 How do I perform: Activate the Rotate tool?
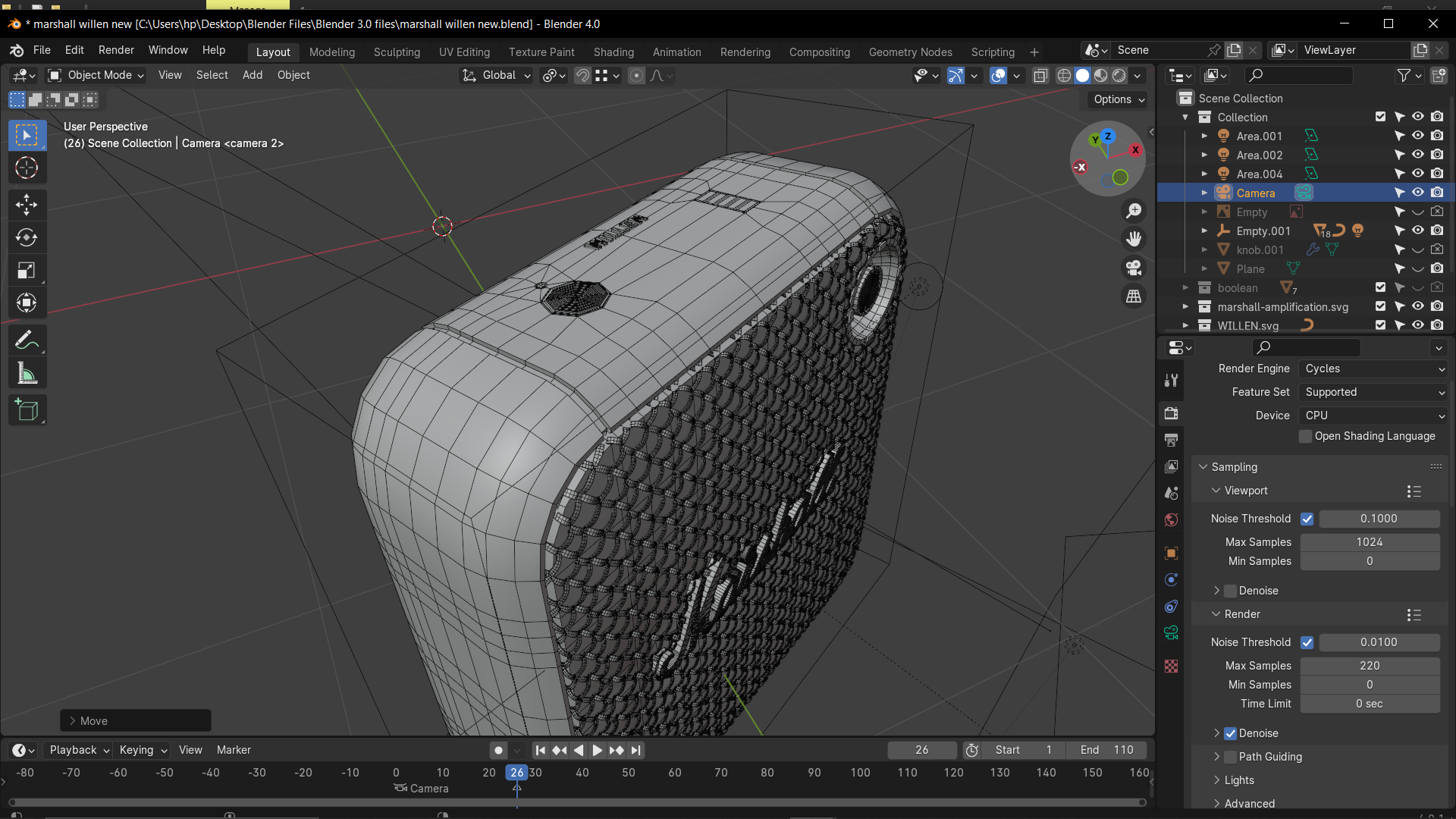(x=27, y=237)
